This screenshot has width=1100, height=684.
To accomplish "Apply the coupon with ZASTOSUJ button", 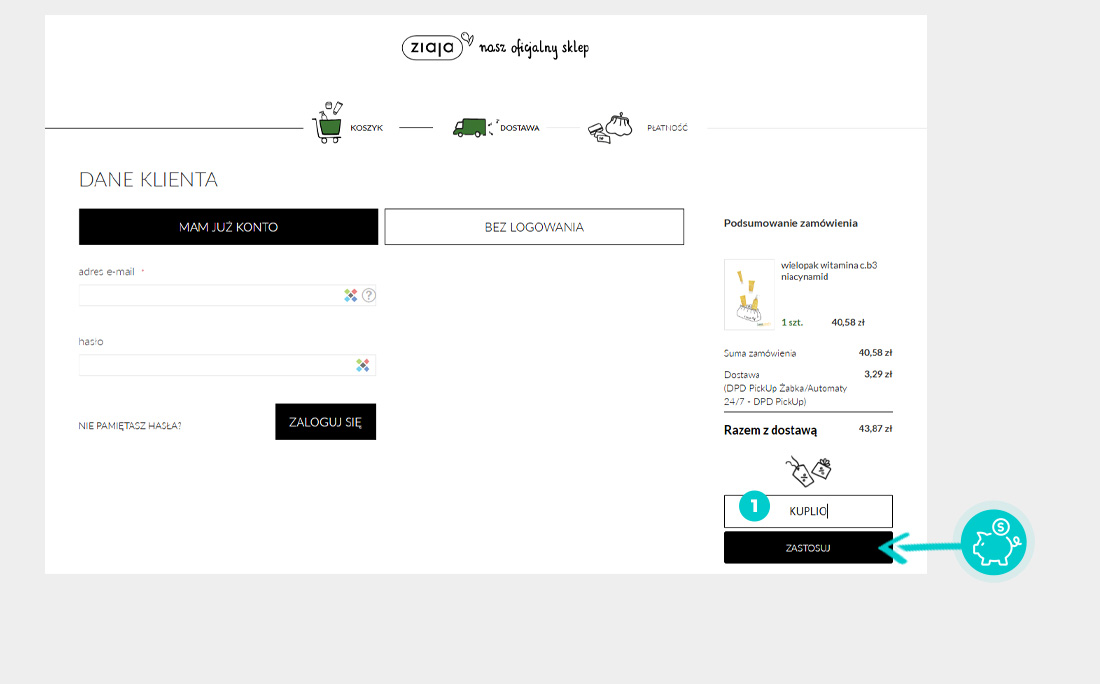I will click(807, 548).
